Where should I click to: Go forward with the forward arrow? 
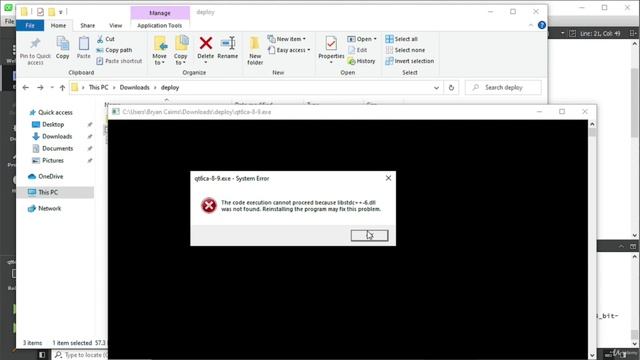coord(40,87)
